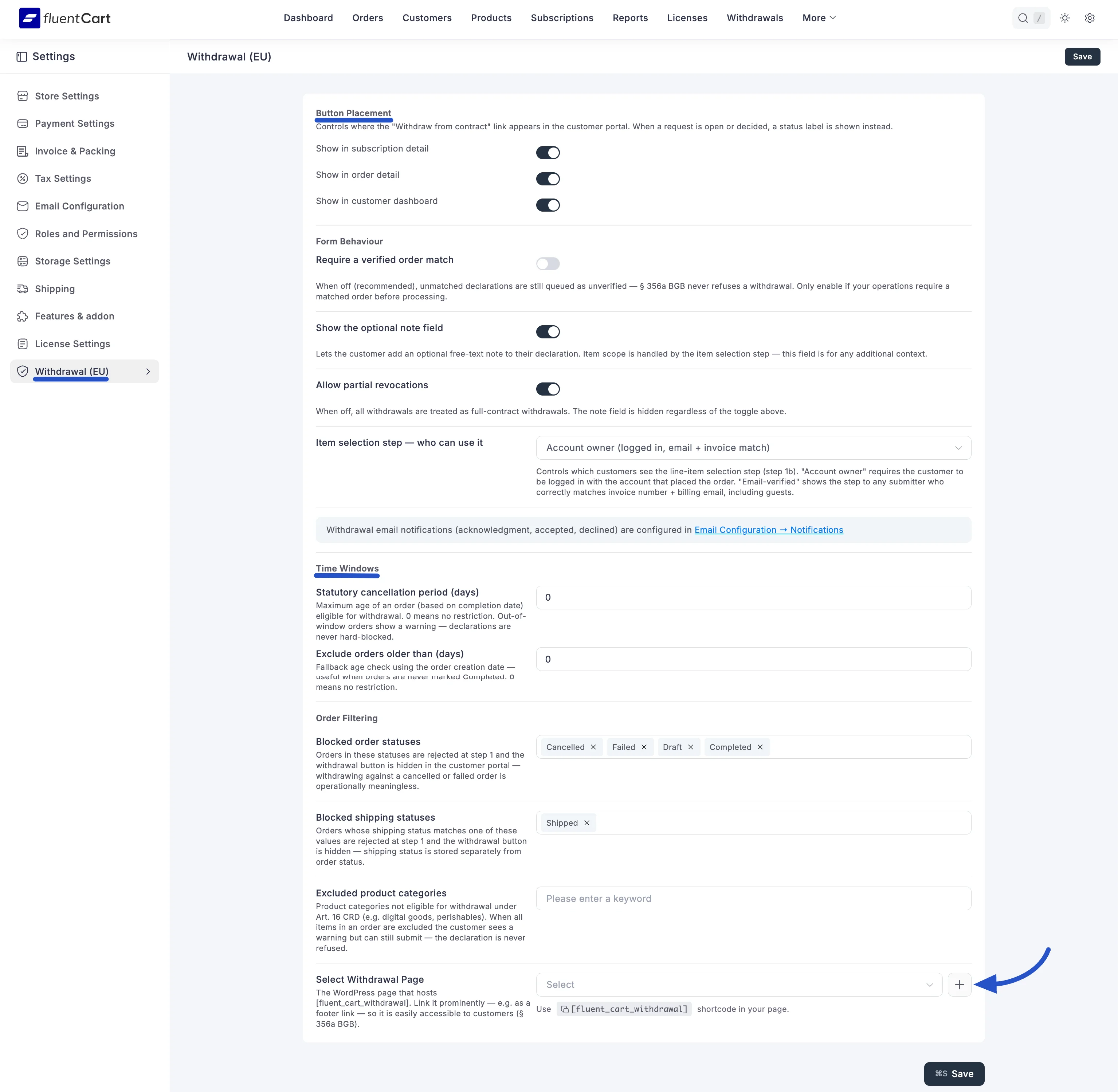Image resolution: width=1118 pixels, height=1092 pixels.
Task: Click the Settings panel sidebar icon
Action: (22, 57)
